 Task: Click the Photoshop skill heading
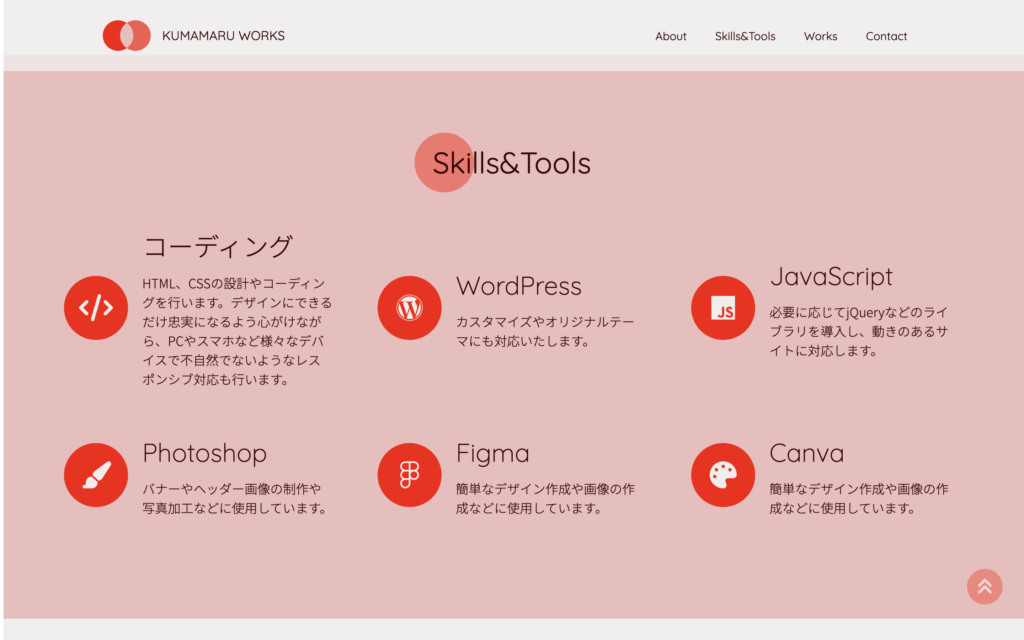(x=204, y=453)
